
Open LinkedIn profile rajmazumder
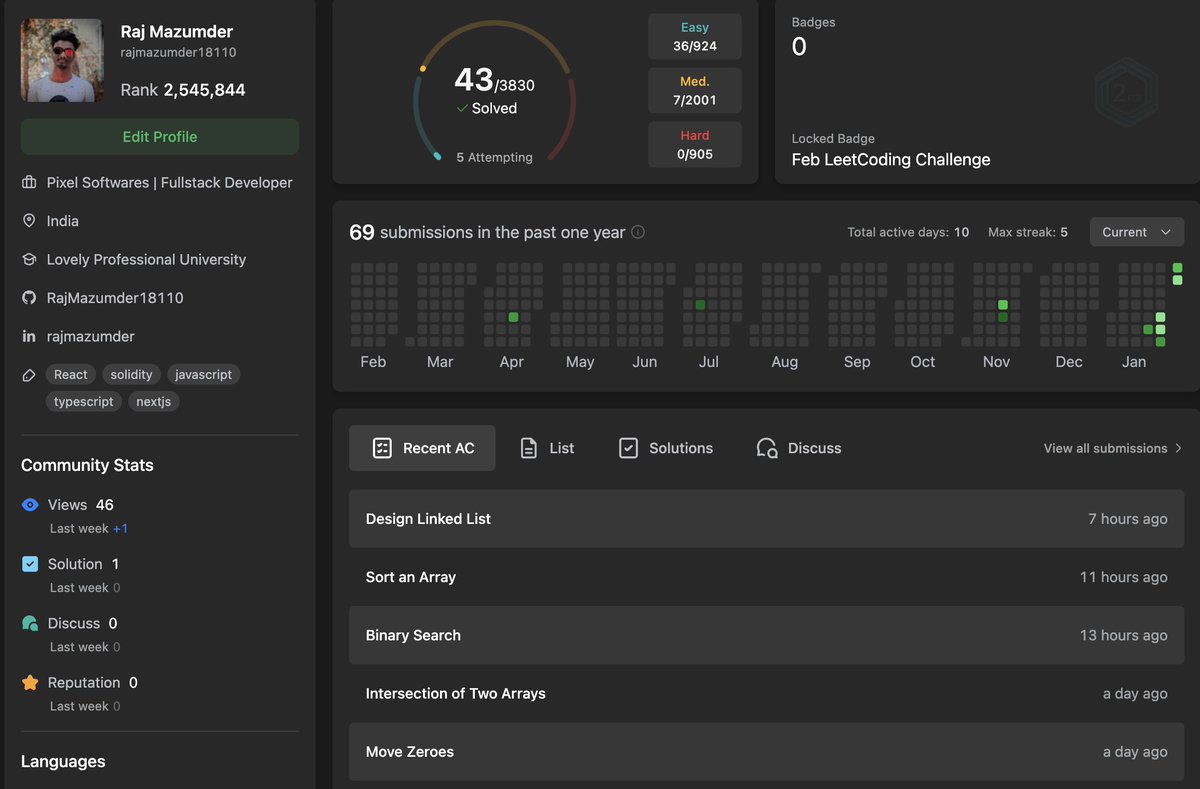coord(90,336)
